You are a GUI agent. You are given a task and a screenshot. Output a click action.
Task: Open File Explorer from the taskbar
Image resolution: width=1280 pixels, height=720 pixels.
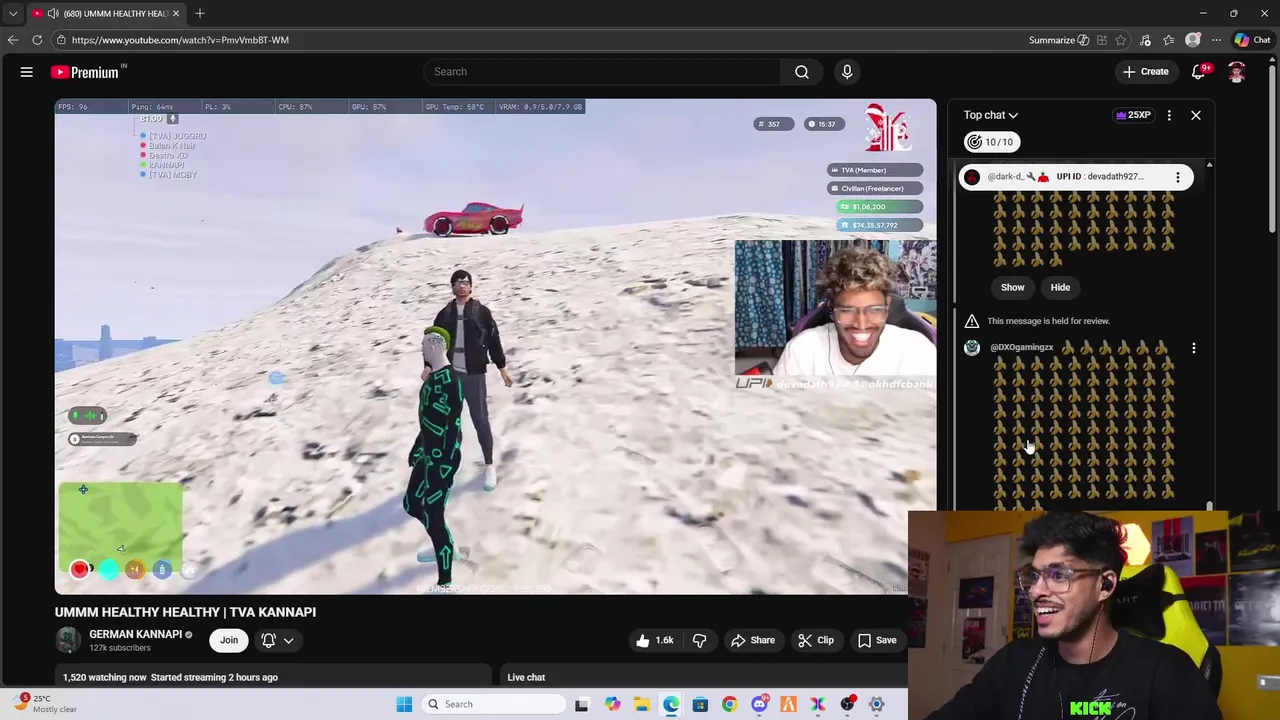[x=641, y=704]
